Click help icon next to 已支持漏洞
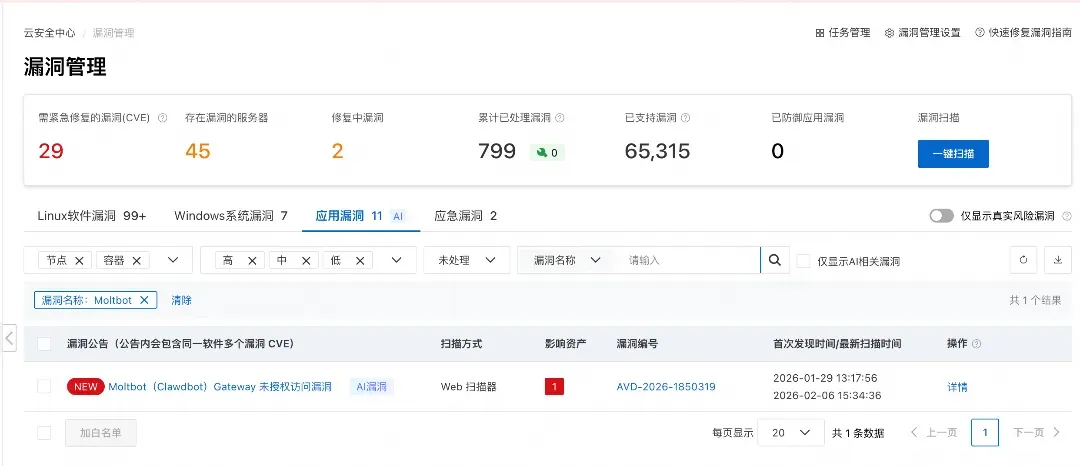Viewport: 1080px width, 466px height. coord(685,118)
